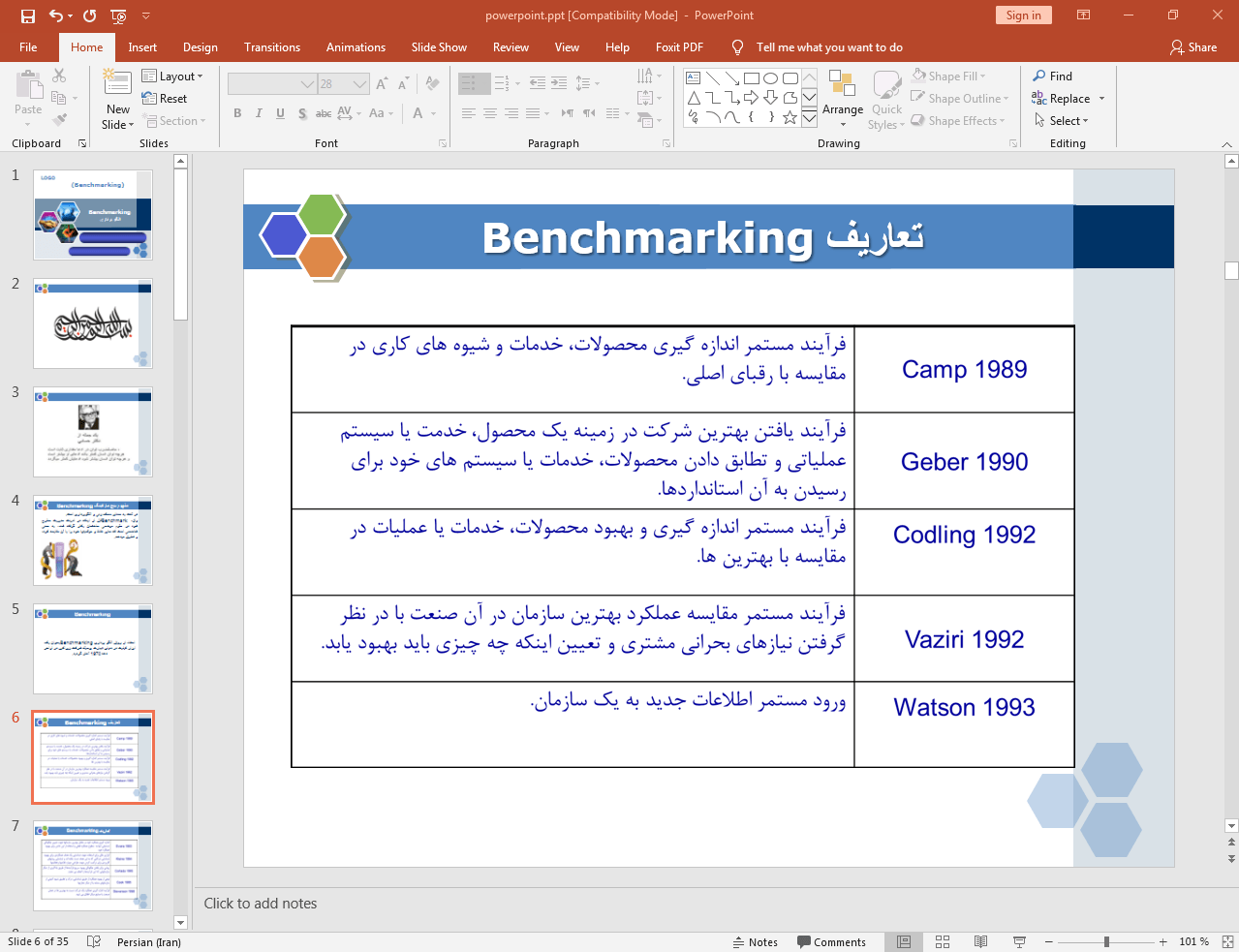The width and height of the screenshot is (1239, 952).
Task: Switch to the Design tab
Action: click(x=200, y=47)
